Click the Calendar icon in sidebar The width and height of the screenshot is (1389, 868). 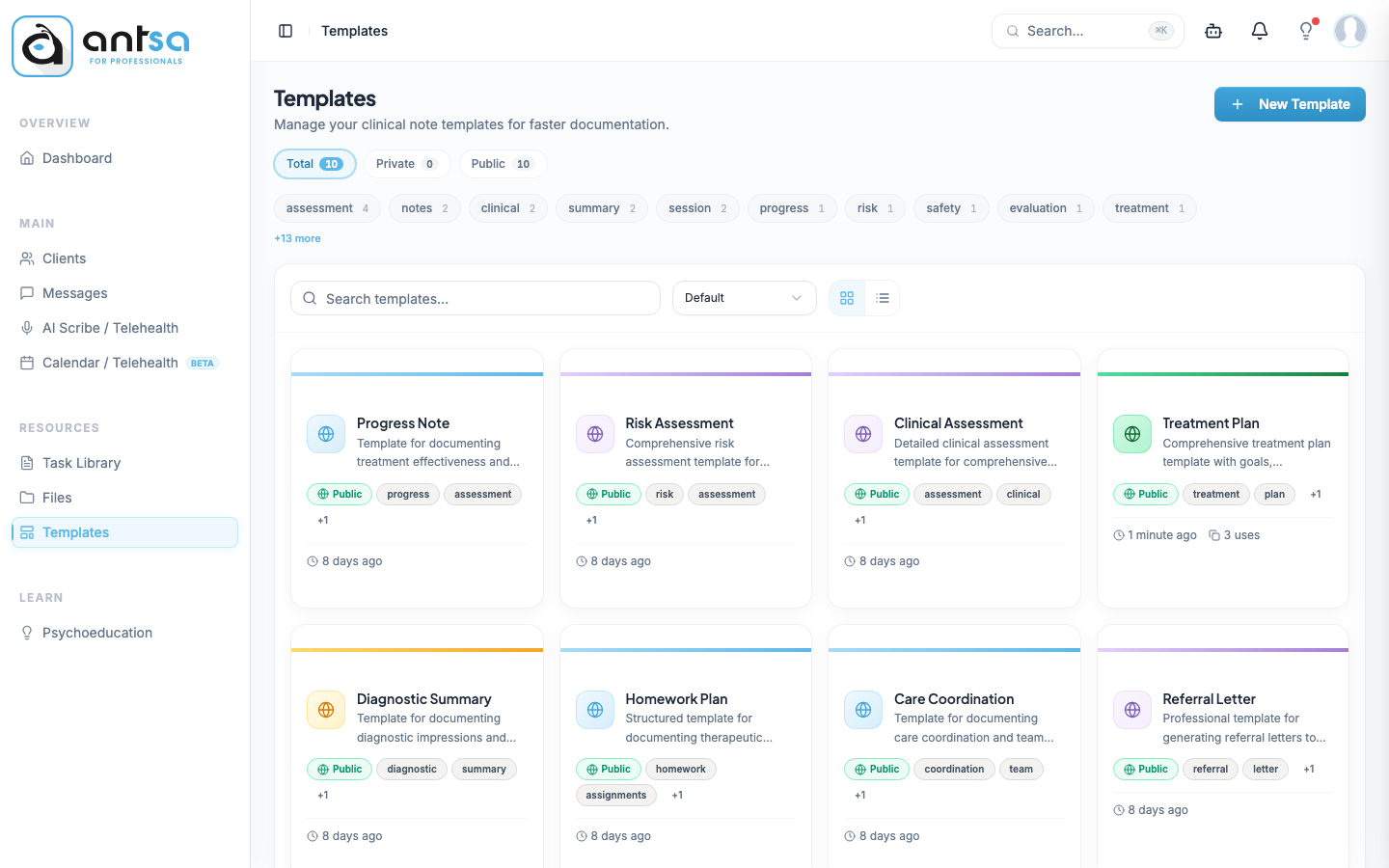tap(27, 363)
